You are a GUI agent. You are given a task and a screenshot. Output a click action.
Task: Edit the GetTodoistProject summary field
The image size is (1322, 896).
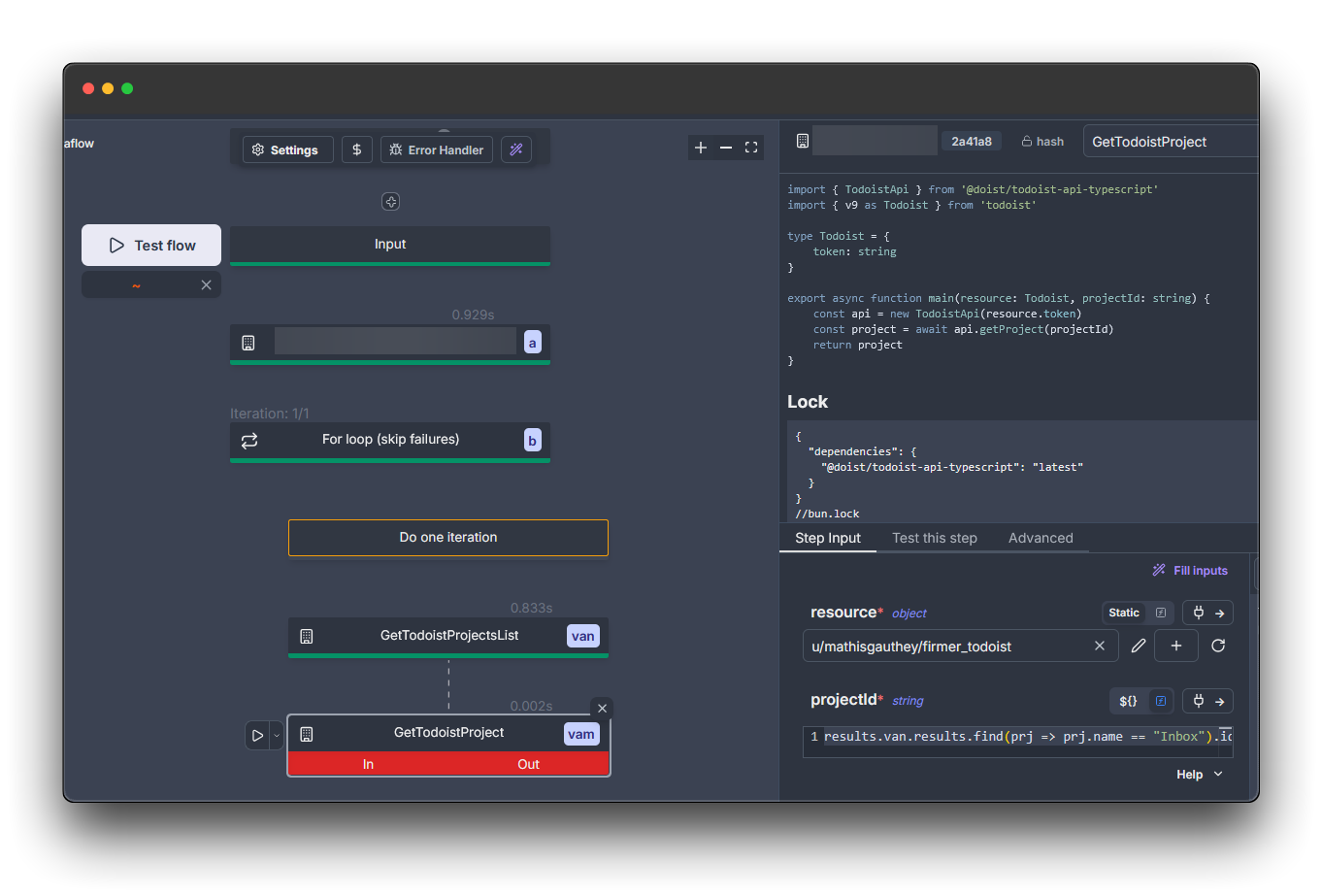pyautogui.click(x=1171, y=142)
